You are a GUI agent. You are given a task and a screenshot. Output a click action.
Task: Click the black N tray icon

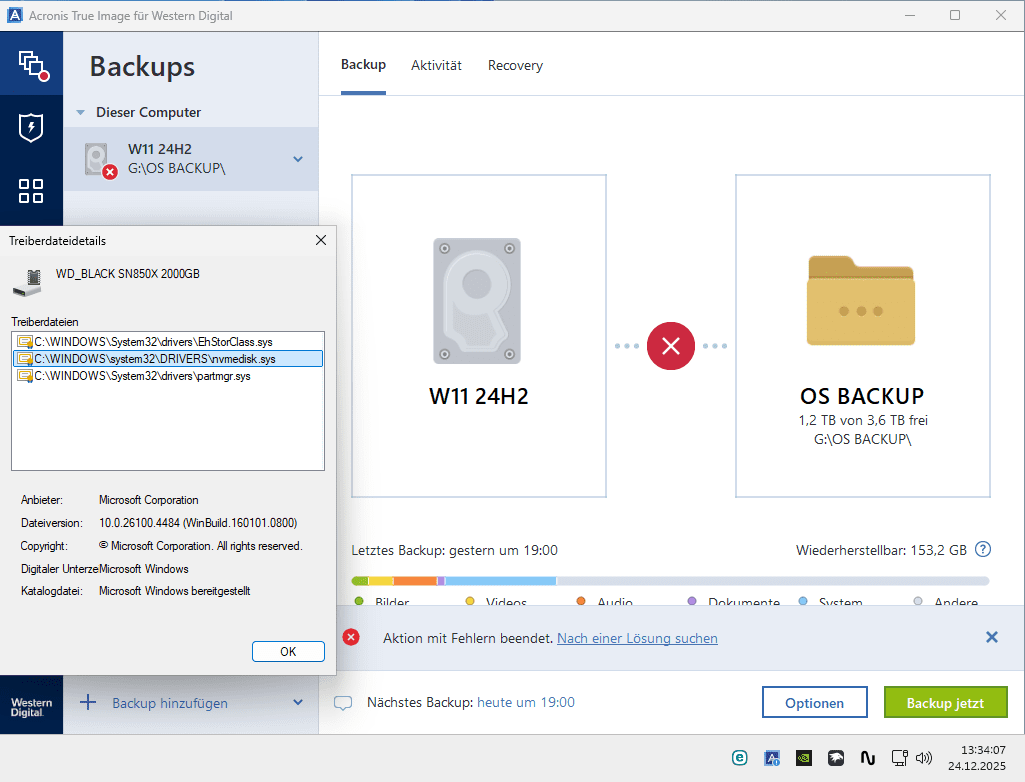(x=867, y=758)
